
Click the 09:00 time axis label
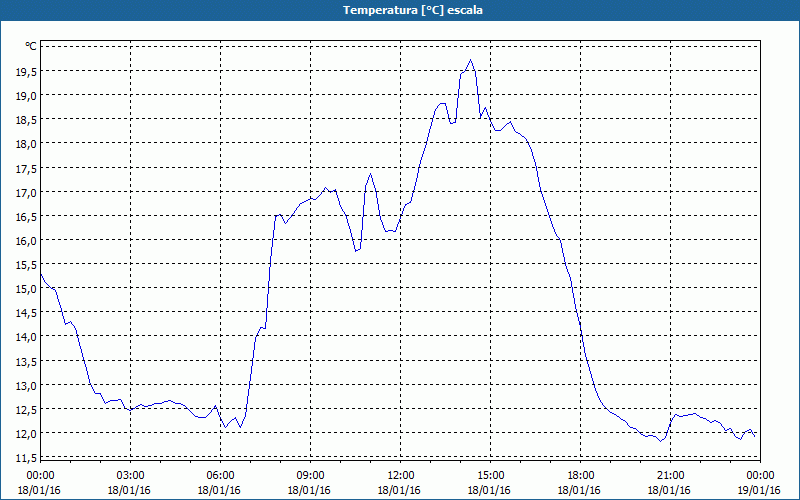[310, 476]
